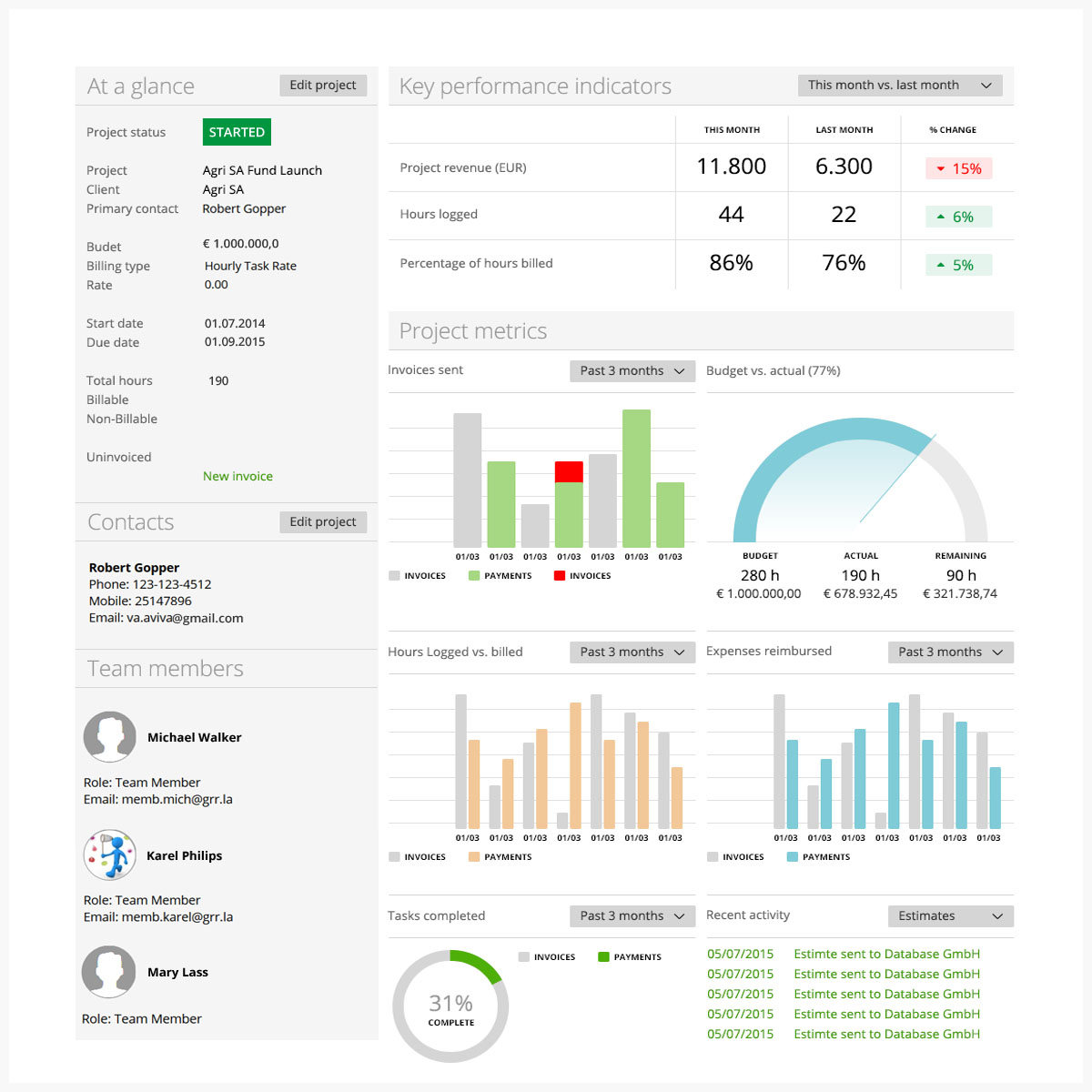1092x1092 pixels.
Task: Expand the Invoices sent 'Past 3 months' dropdown
Action: (x=632, y=371)
